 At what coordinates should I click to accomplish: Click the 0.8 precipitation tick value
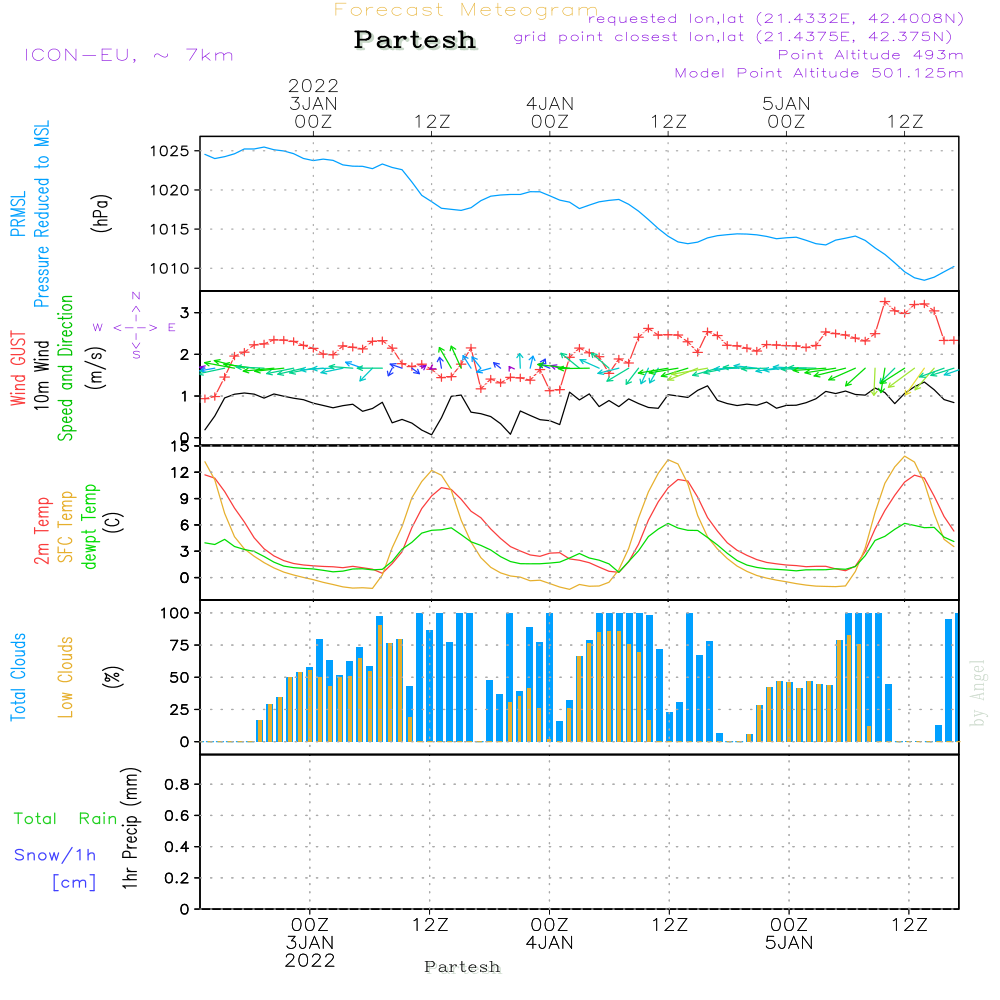tap(177, 784)
